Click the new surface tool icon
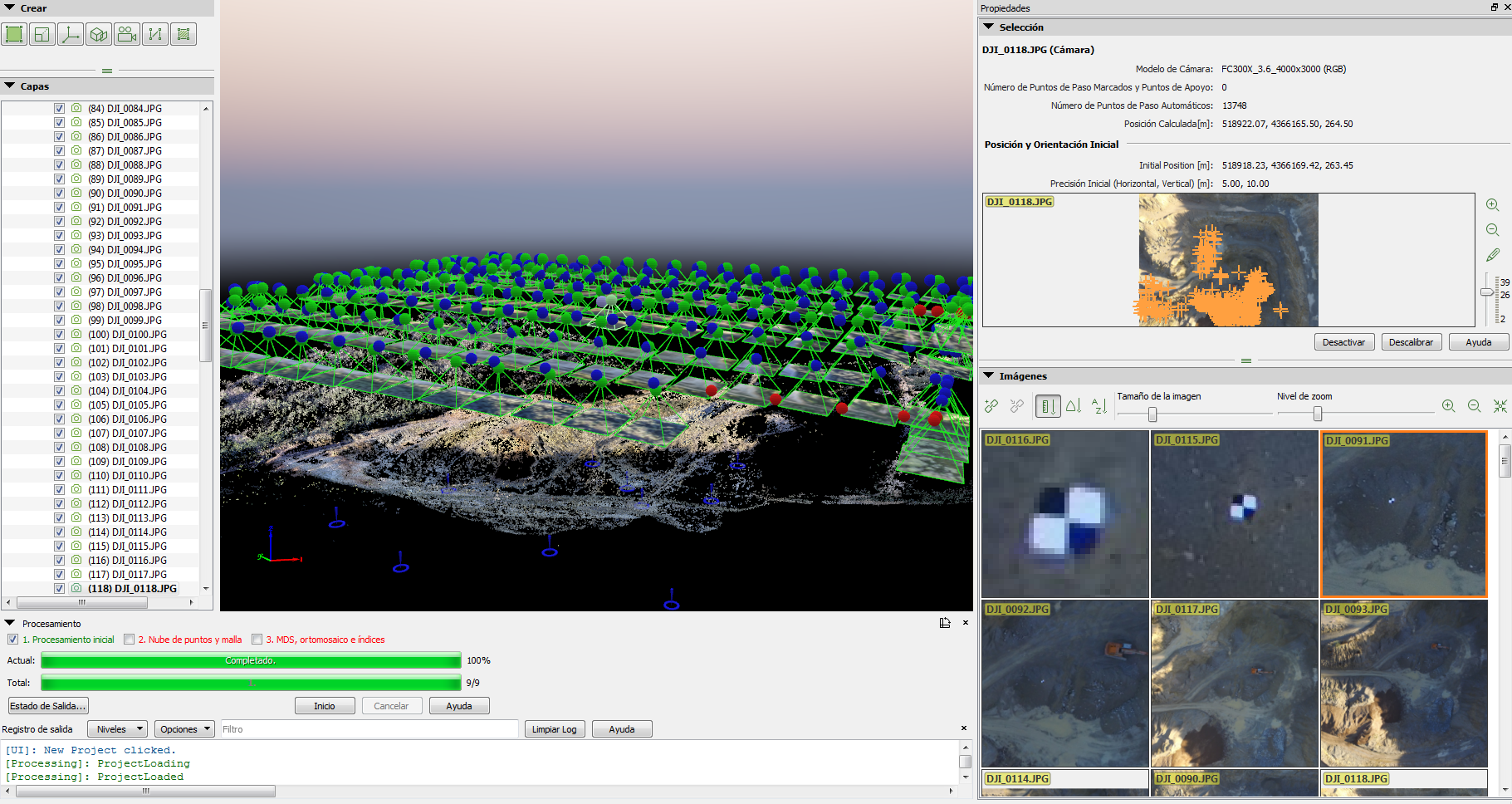 183,34
